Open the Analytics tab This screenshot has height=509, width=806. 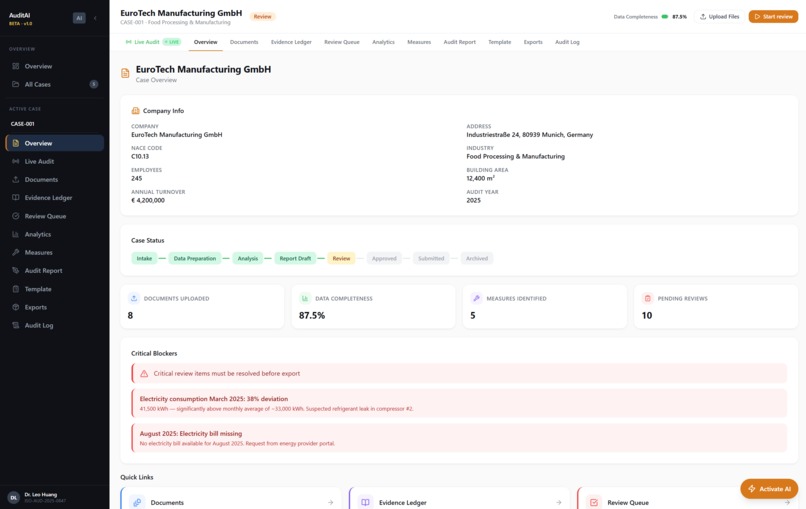coord(383,42)
